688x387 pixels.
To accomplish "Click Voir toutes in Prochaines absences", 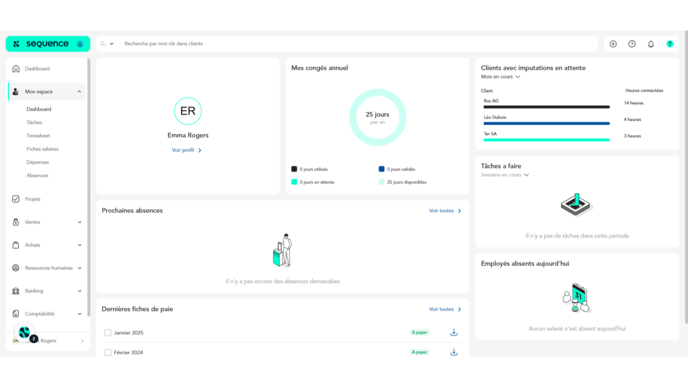I will (x=445, y=211).
